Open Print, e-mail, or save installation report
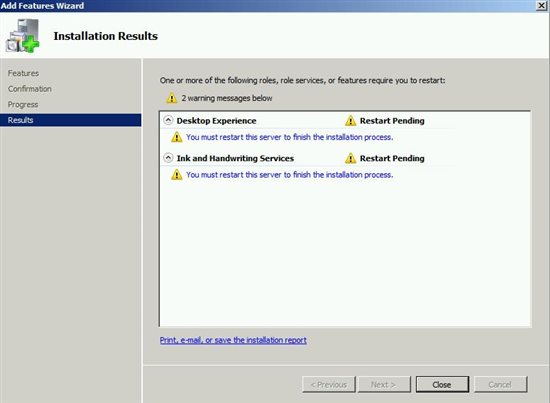Viewport: 550px width, 403px height. 233,340
